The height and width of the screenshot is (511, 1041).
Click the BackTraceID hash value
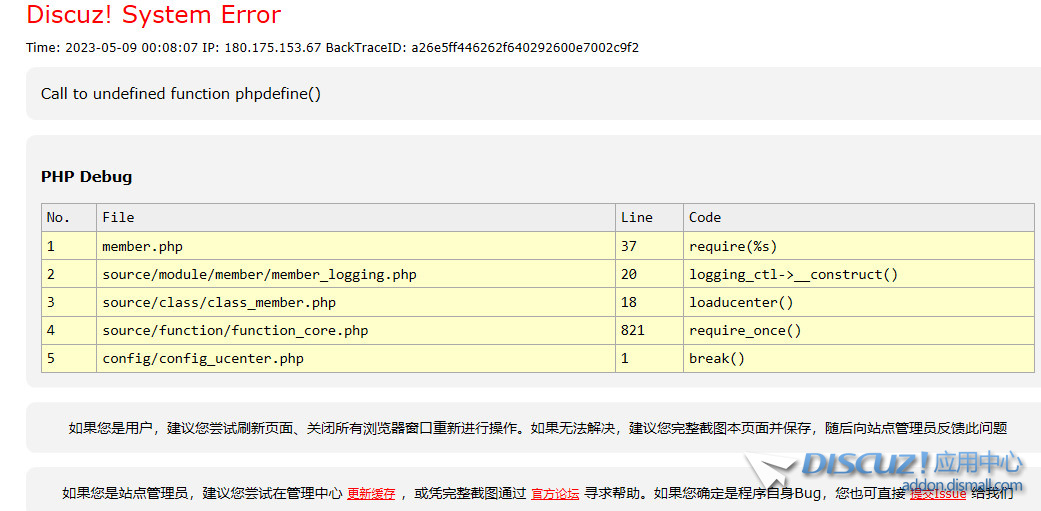point(525,47)
